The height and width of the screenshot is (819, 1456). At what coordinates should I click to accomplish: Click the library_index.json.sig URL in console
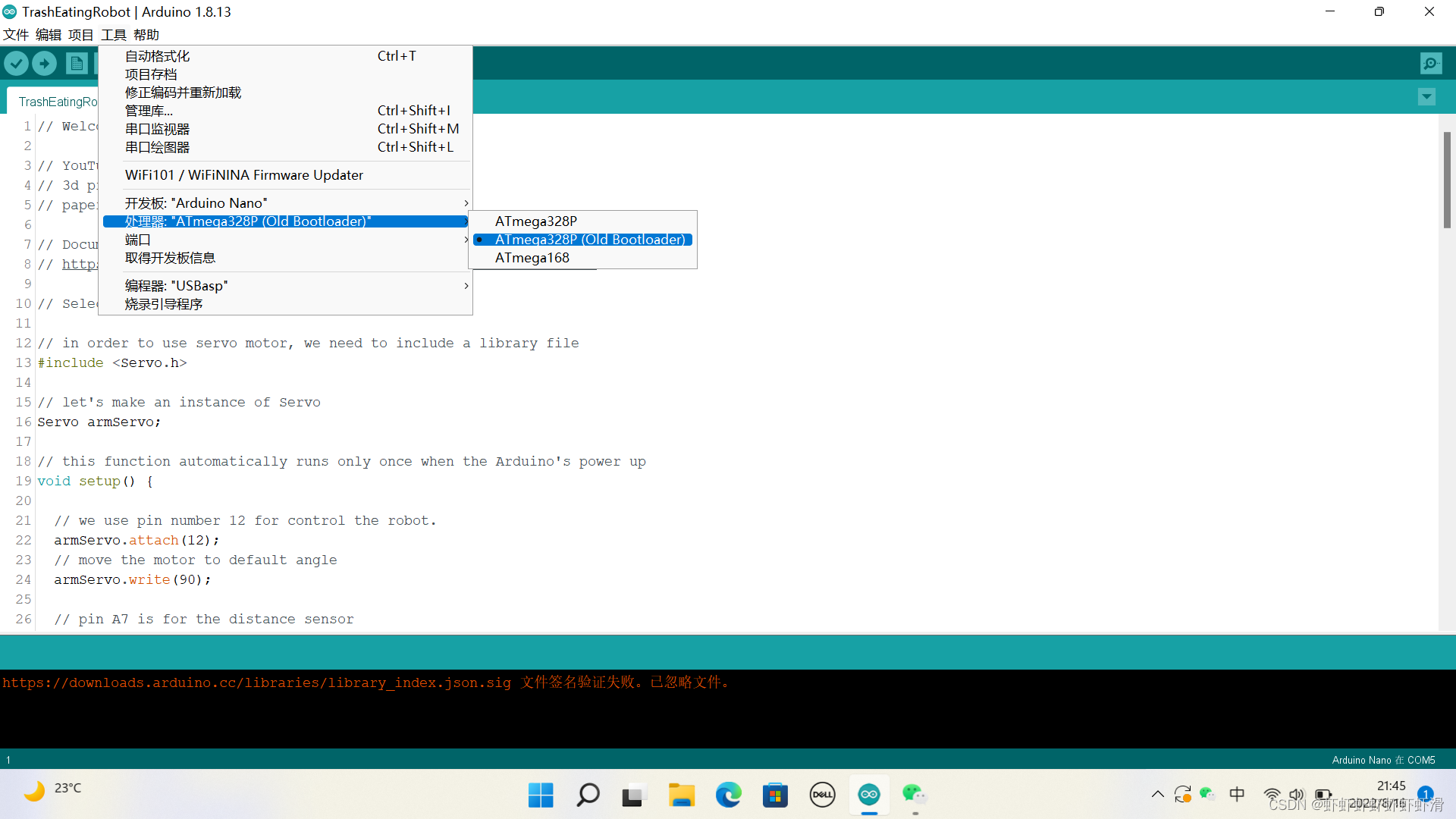(x=256, y=682)
